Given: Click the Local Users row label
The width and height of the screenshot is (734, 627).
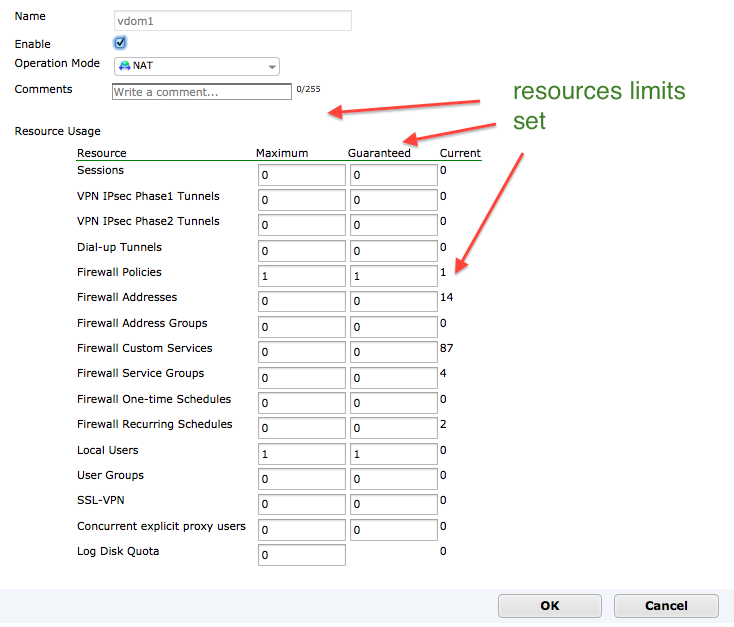Looking at the screenshot, I should point(108,450).
